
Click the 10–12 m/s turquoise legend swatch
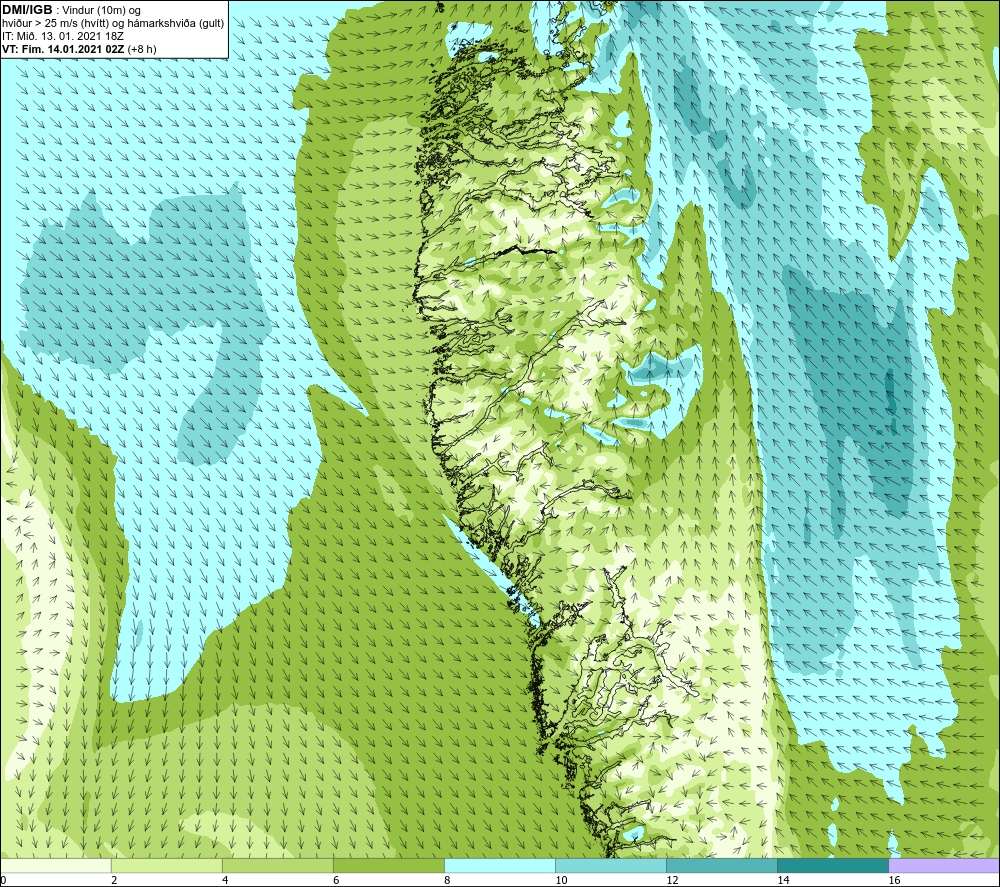[611, 865]
